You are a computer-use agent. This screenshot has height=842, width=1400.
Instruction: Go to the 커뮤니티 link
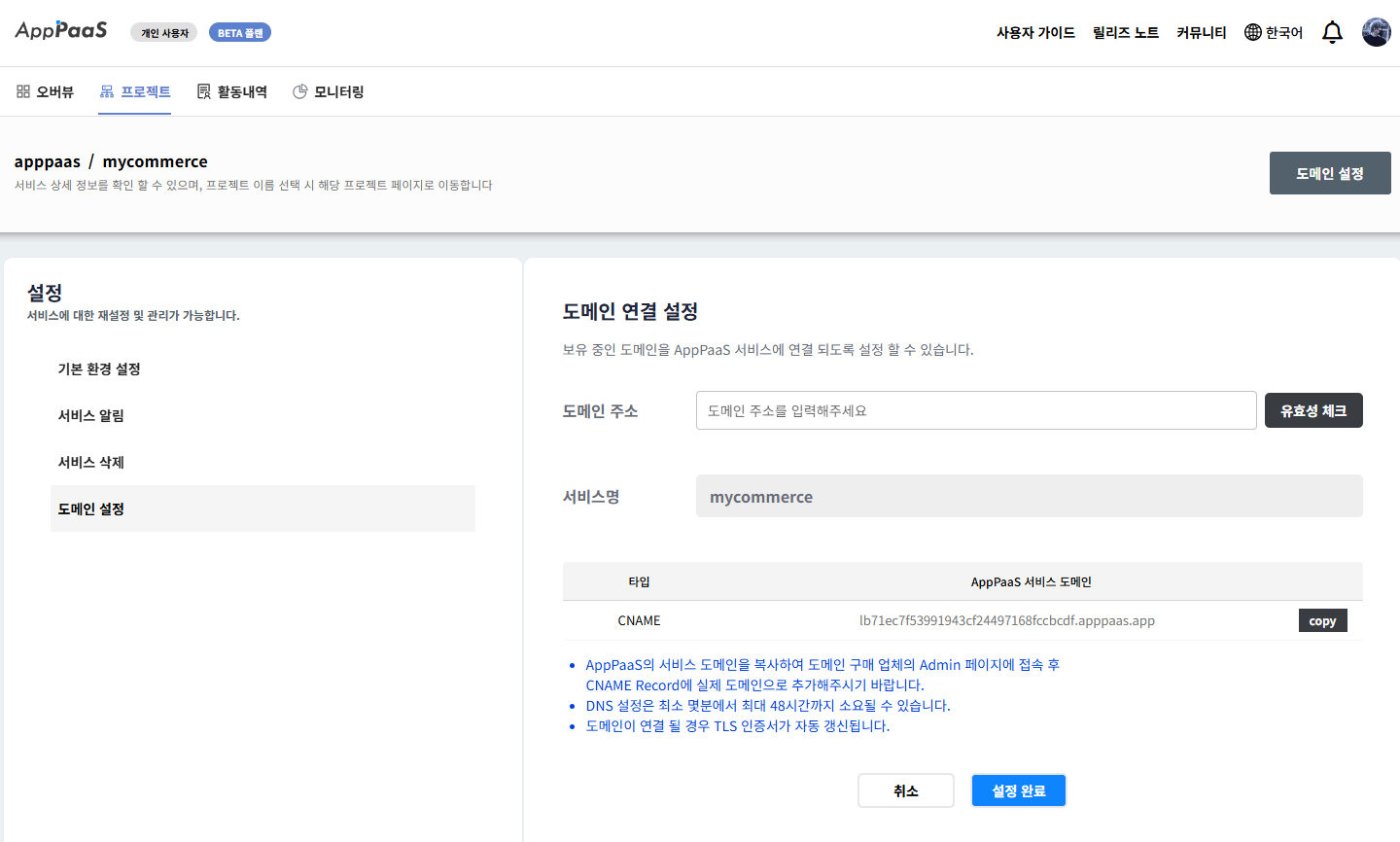tap(1201, 32)
